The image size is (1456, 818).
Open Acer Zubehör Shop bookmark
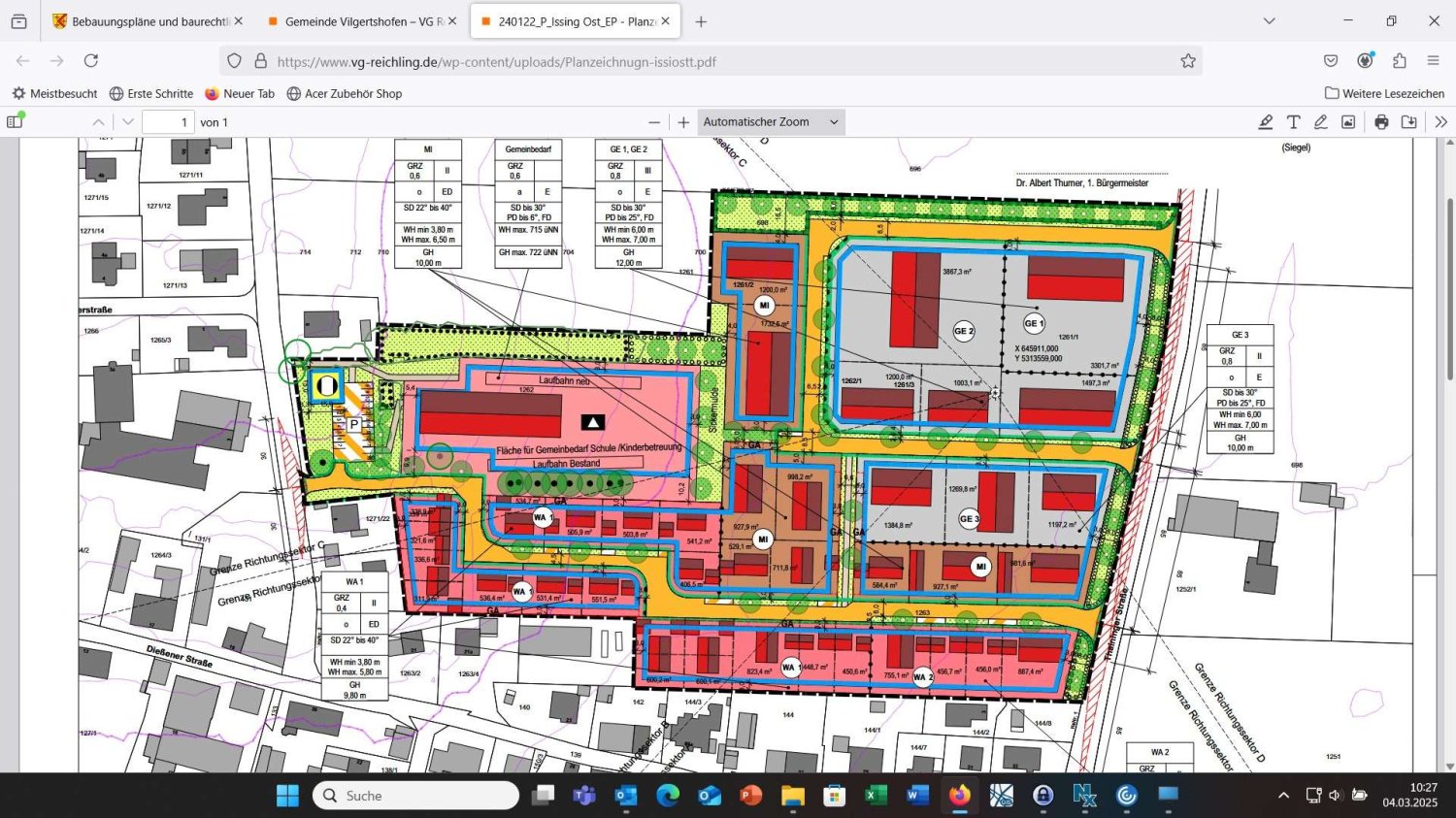tap(344, 94)
